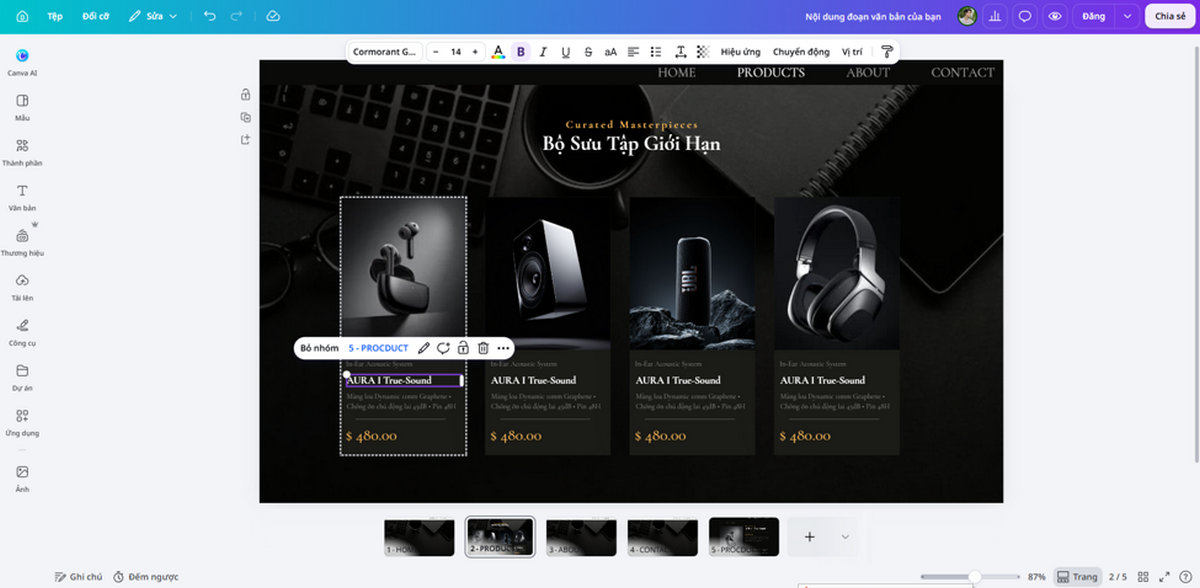Screen dimensions: 1200x588
Task: Open the comments speech bubble
Action: tap(1025, 16)
